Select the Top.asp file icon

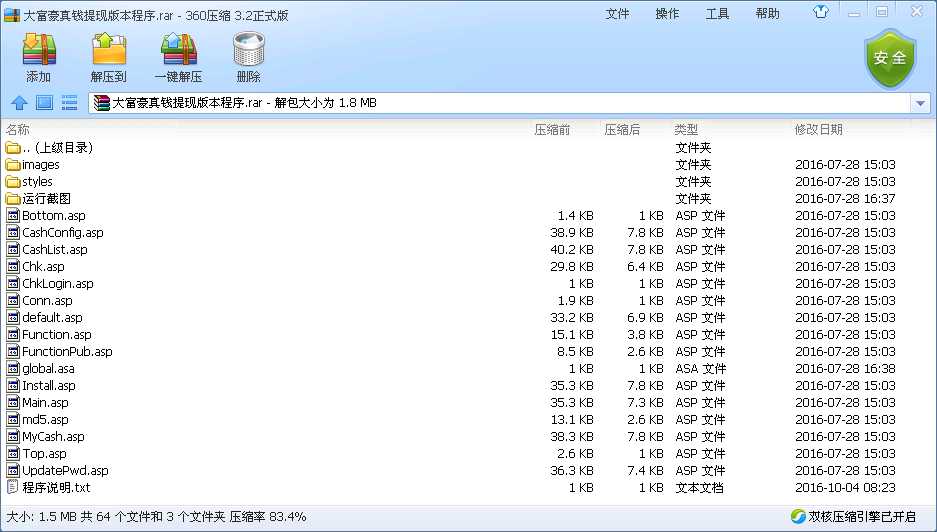click(13, 454)
